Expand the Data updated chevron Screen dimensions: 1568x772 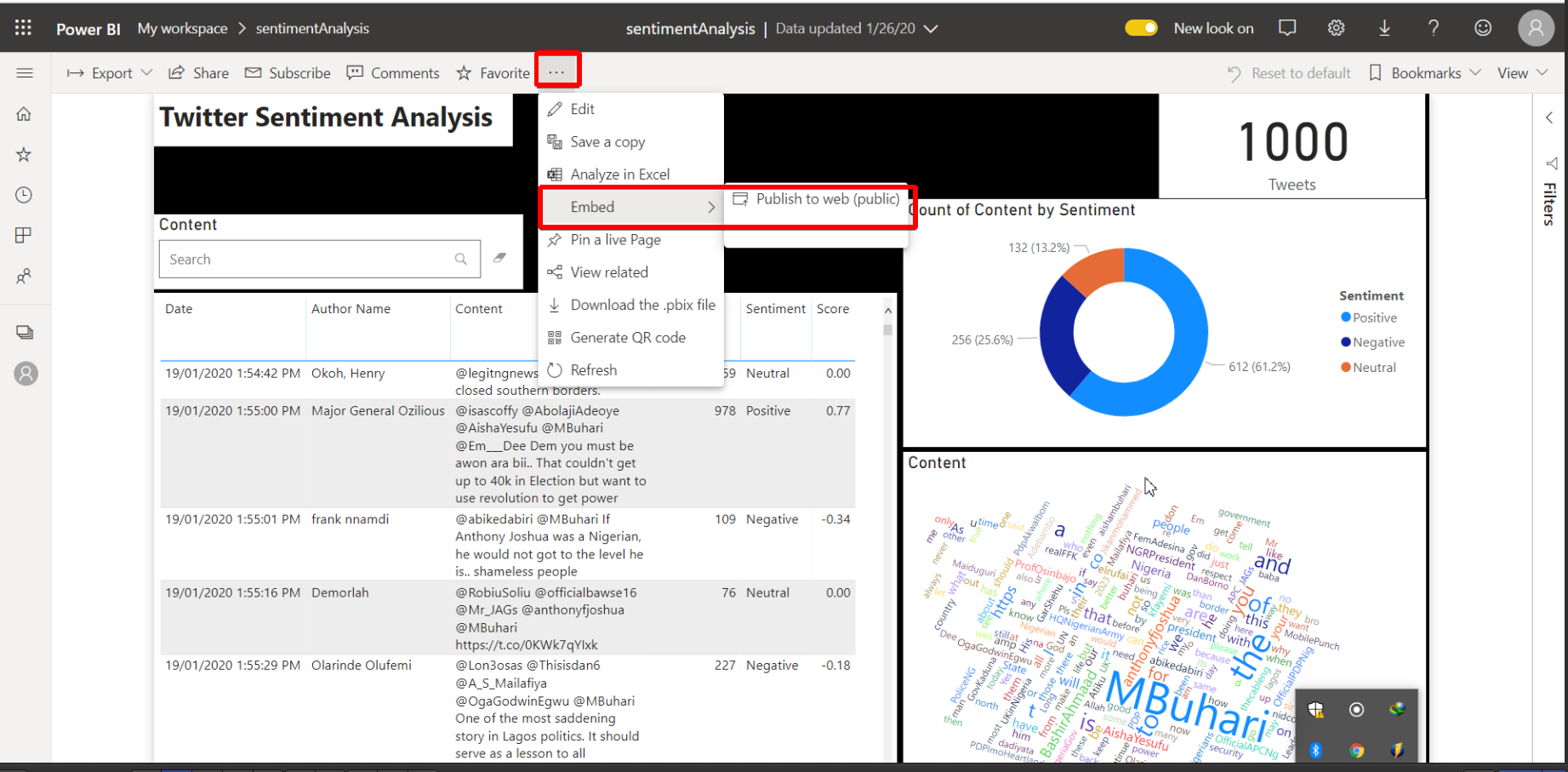coord(931,28)
